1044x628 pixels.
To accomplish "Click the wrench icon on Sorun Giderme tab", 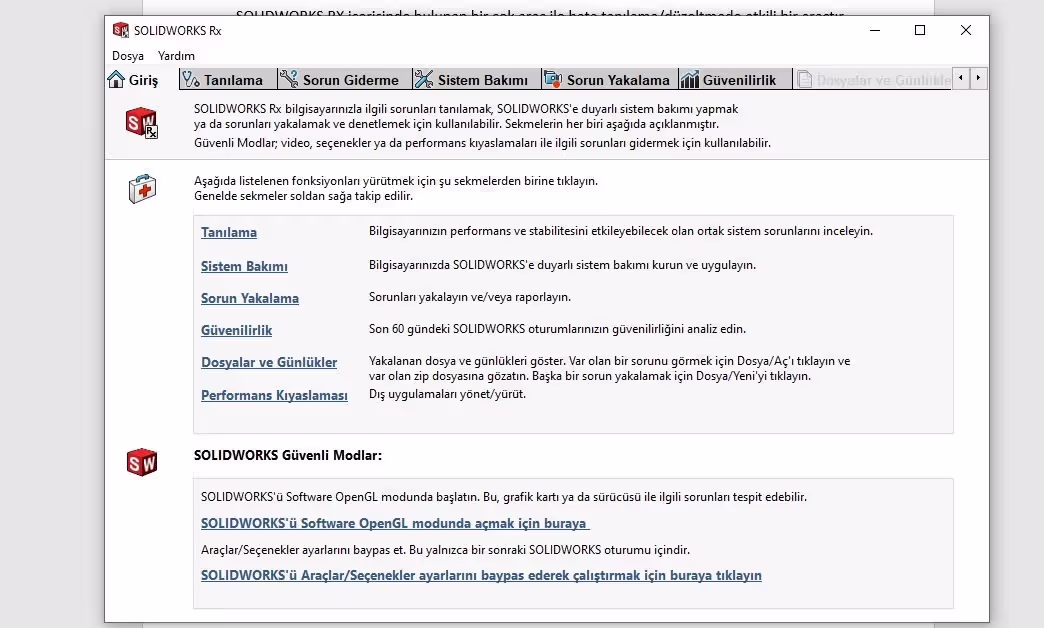I will 289,79.
